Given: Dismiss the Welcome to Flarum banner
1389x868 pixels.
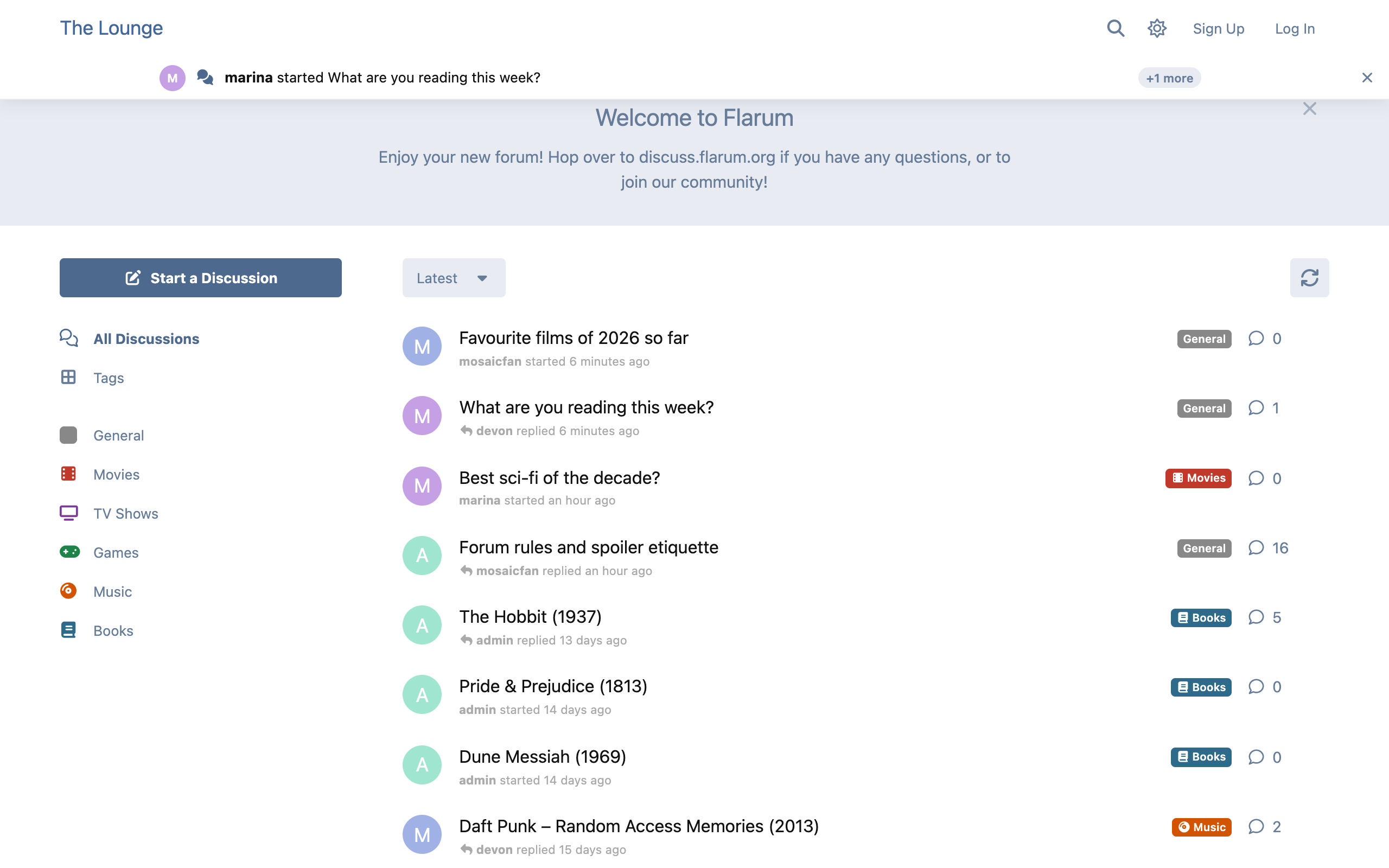Looking at the screenshot, I should (x=1309, y=108).
